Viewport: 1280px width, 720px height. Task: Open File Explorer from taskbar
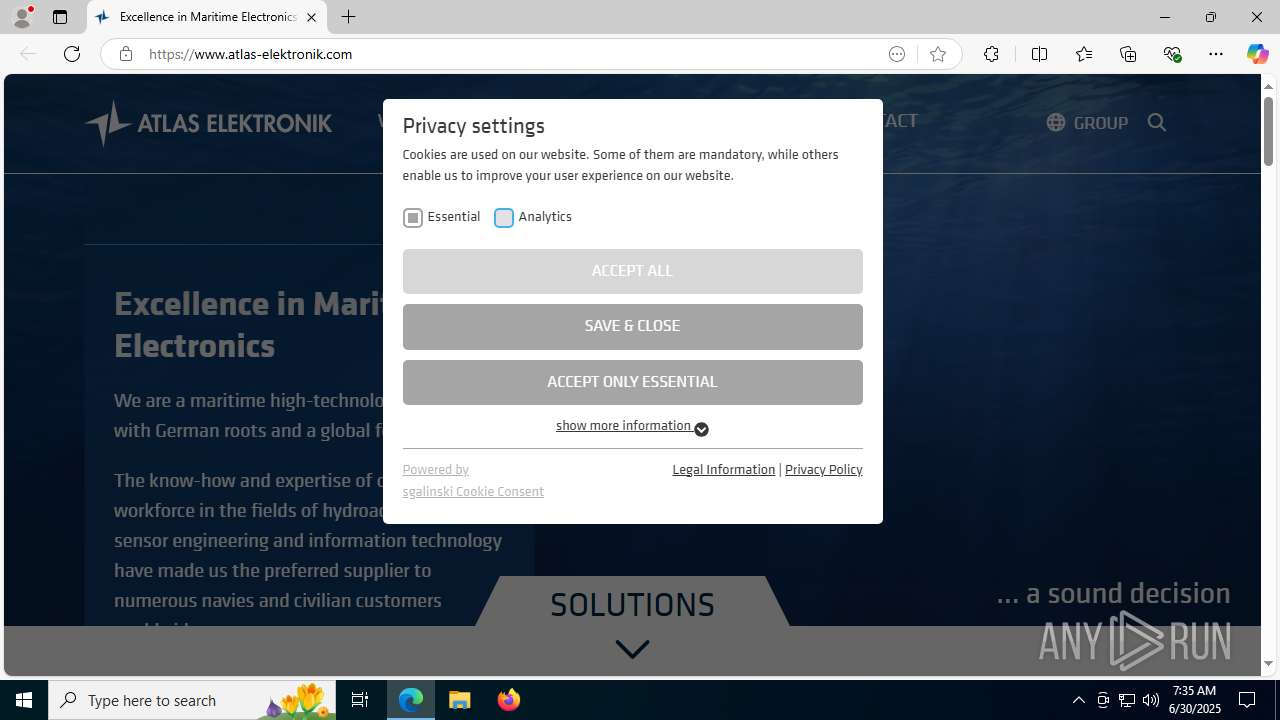click(x=460, y=700)
